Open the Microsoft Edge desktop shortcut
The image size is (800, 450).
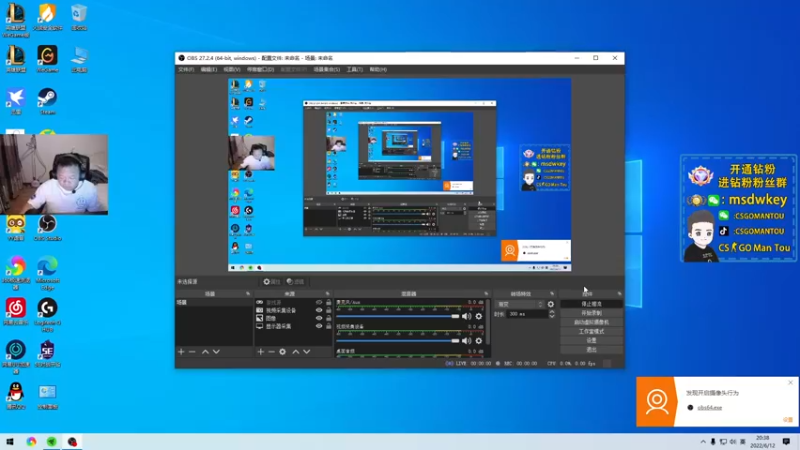click(x=47, y=272)
